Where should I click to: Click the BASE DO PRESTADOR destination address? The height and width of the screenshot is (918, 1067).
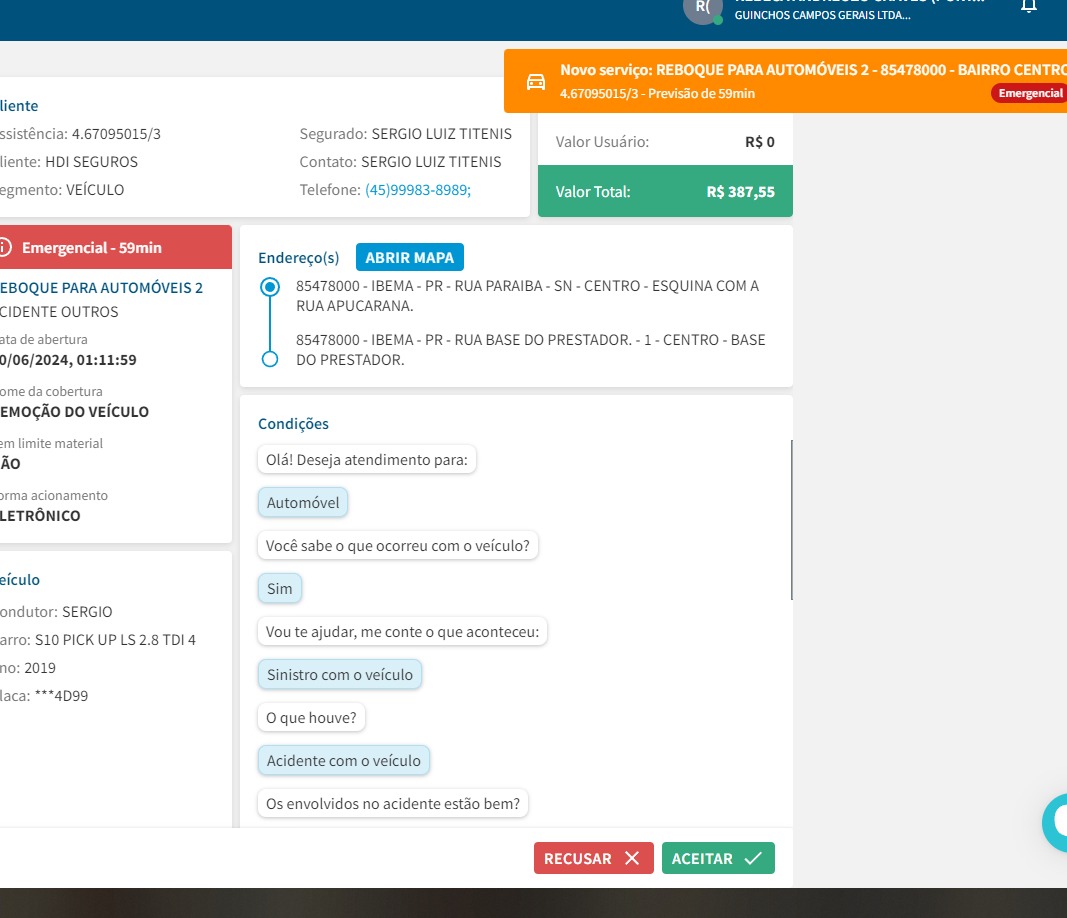tap(531, 350)
